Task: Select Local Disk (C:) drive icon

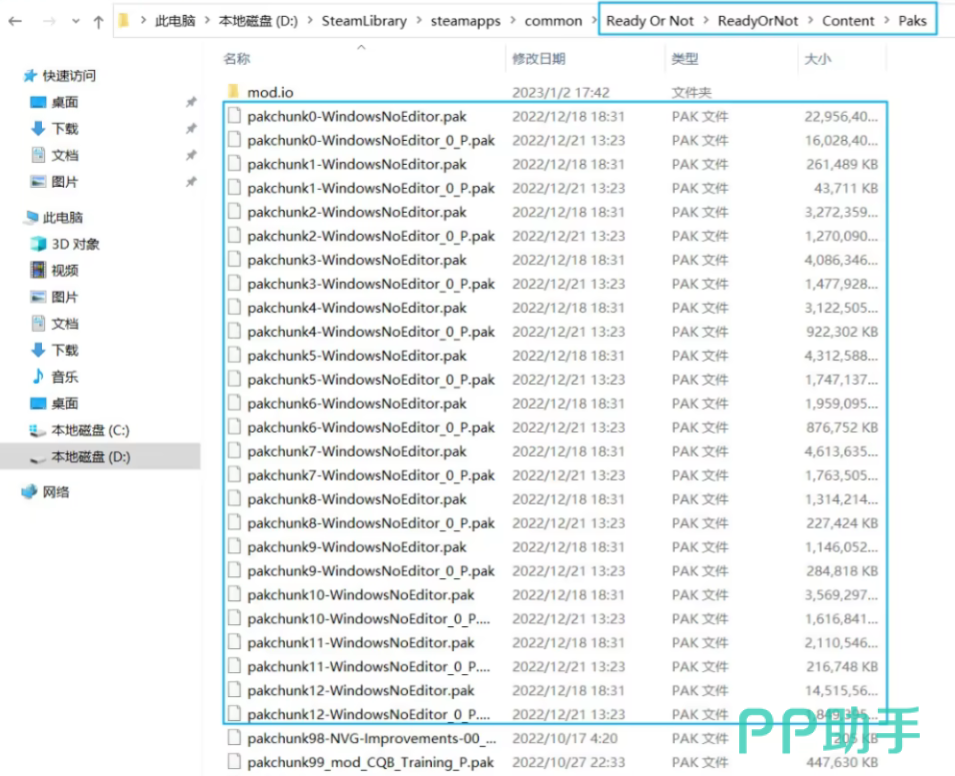Action: (x=37, y=431)
